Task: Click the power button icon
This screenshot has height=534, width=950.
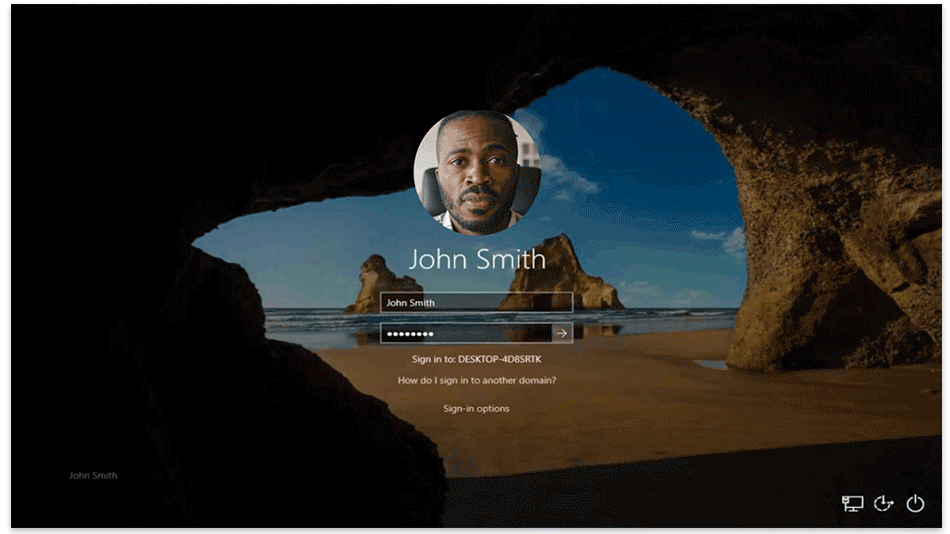Action: [x=915, y=503]
